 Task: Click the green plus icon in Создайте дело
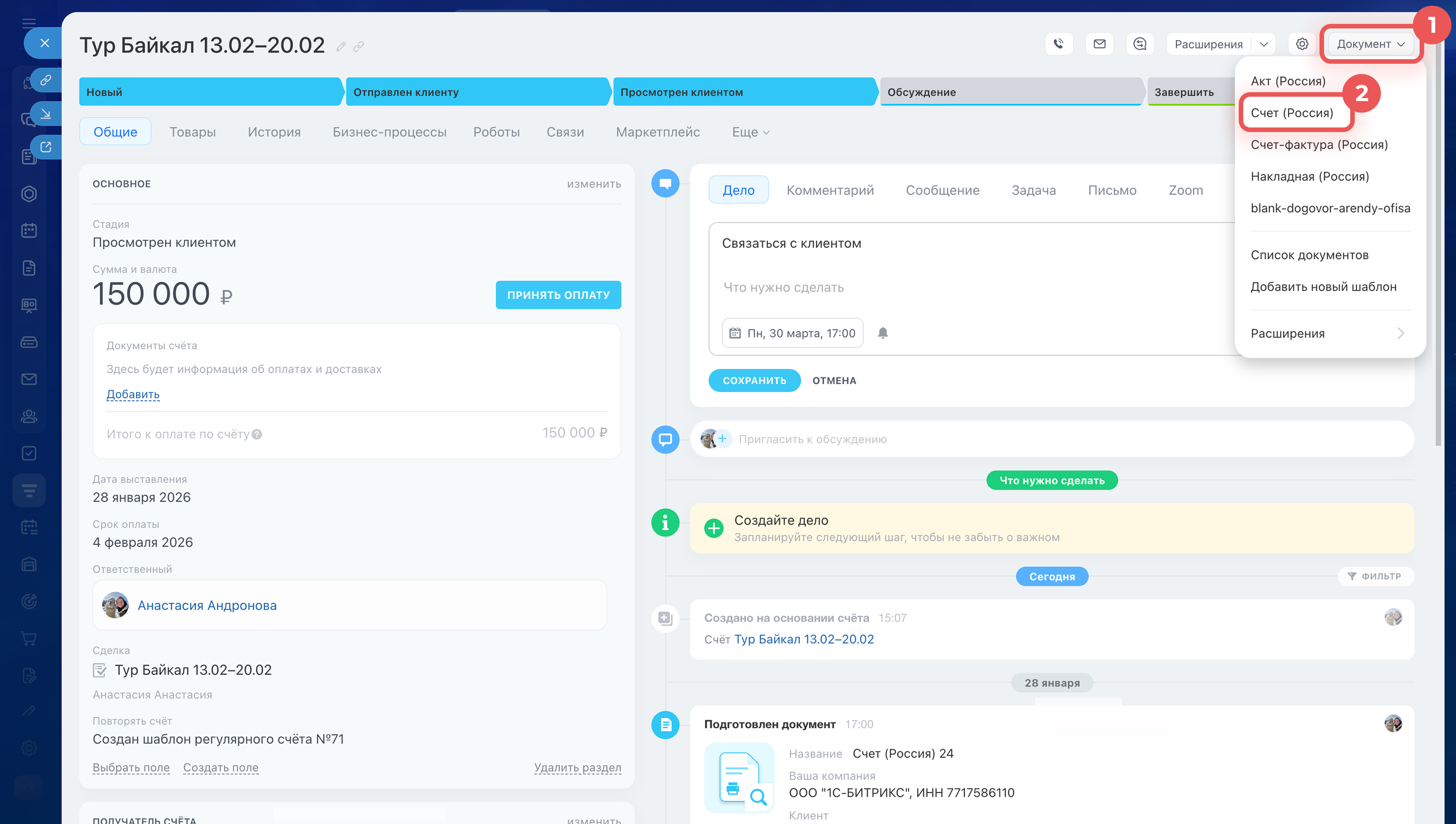tap(714, 528)
